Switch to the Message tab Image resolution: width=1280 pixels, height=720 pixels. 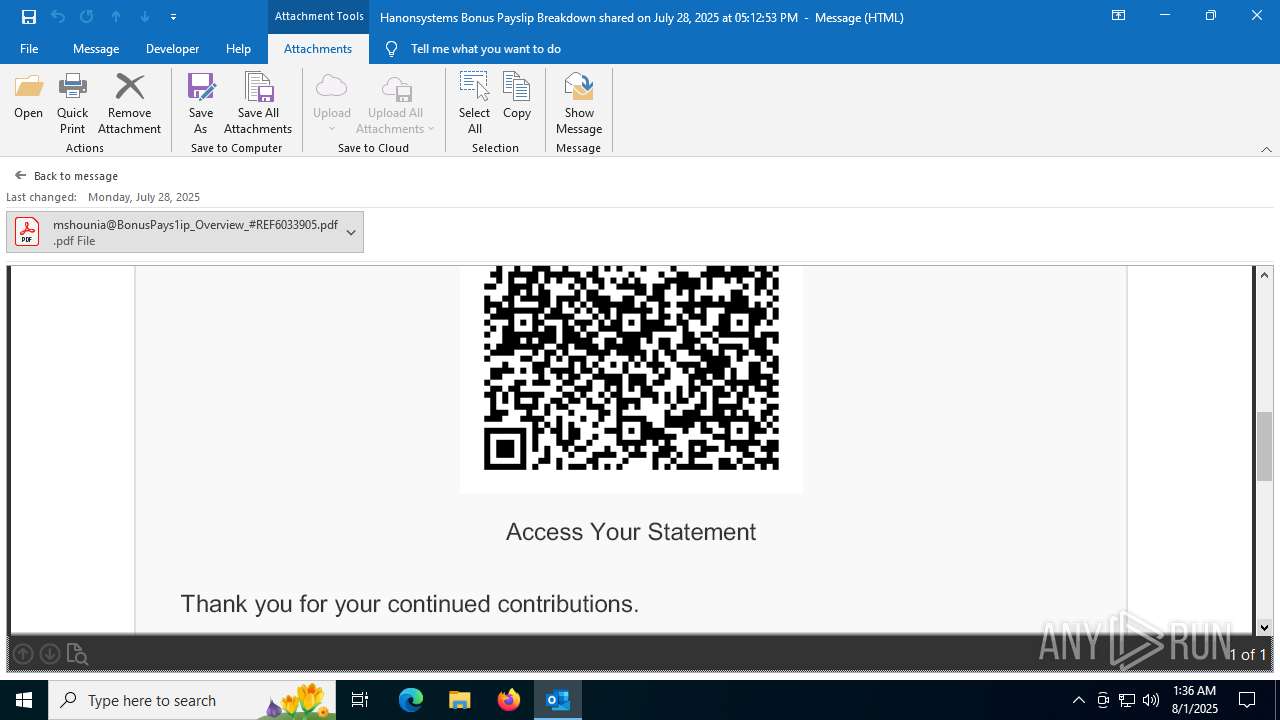tap(96, 49)
